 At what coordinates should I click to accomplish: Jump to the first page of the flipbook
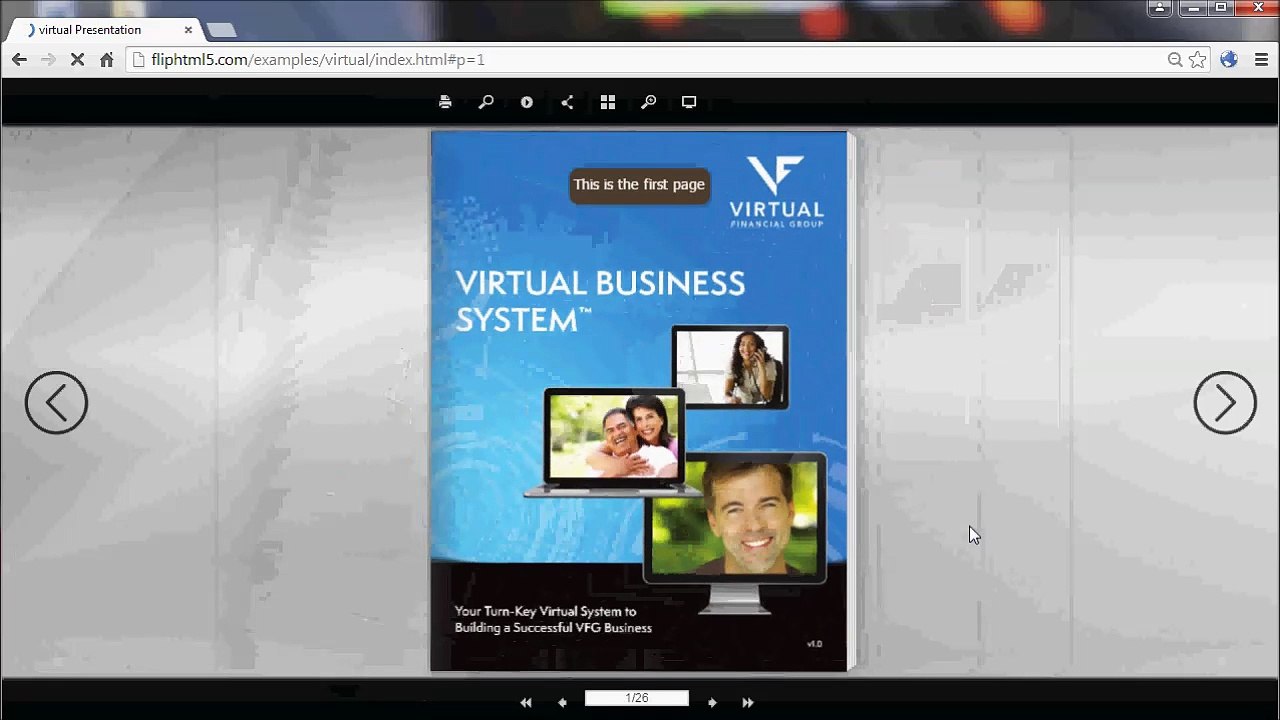pos(526,702)
